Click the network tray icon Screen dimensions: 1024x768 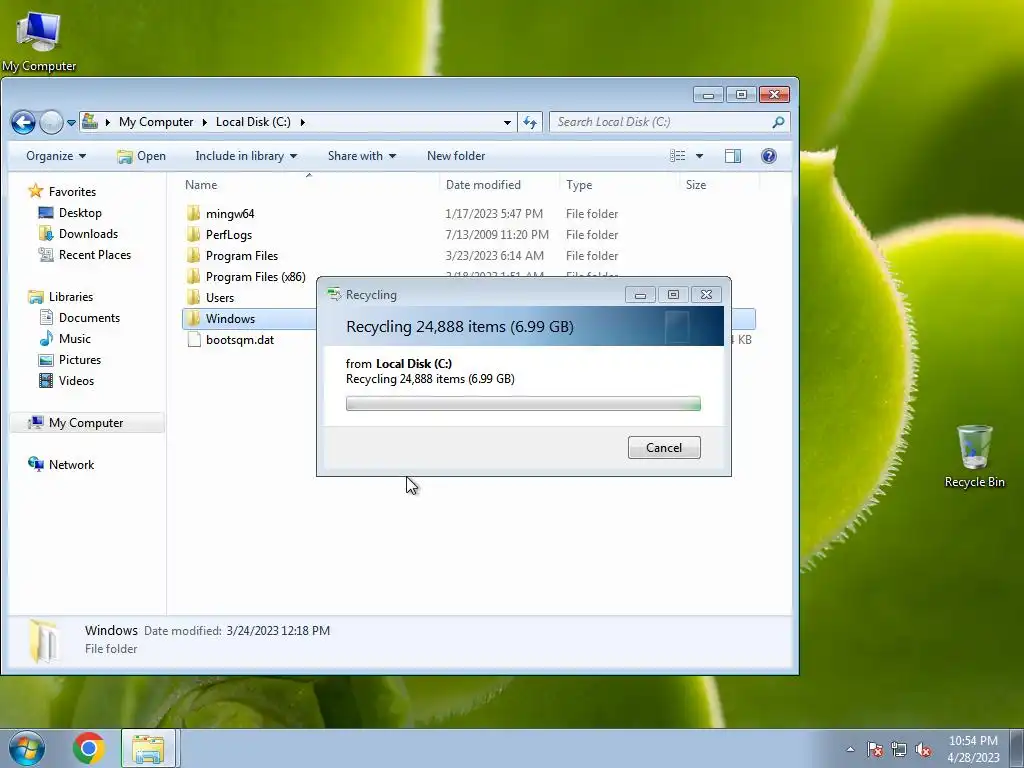pos(899,749)
